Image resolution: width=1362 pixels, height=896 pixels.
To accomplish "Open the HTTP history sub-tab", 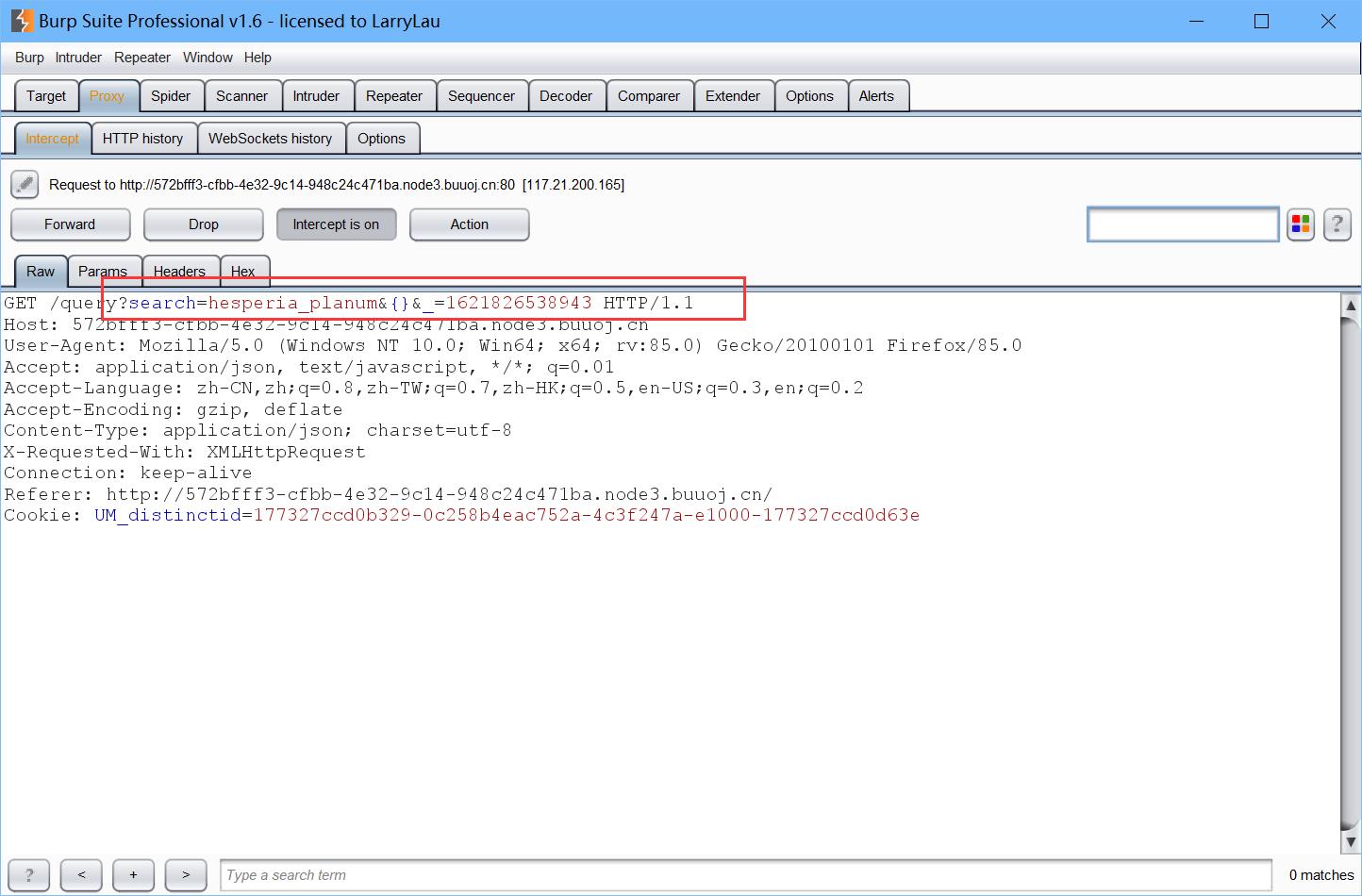I will (x=143, y=139).
